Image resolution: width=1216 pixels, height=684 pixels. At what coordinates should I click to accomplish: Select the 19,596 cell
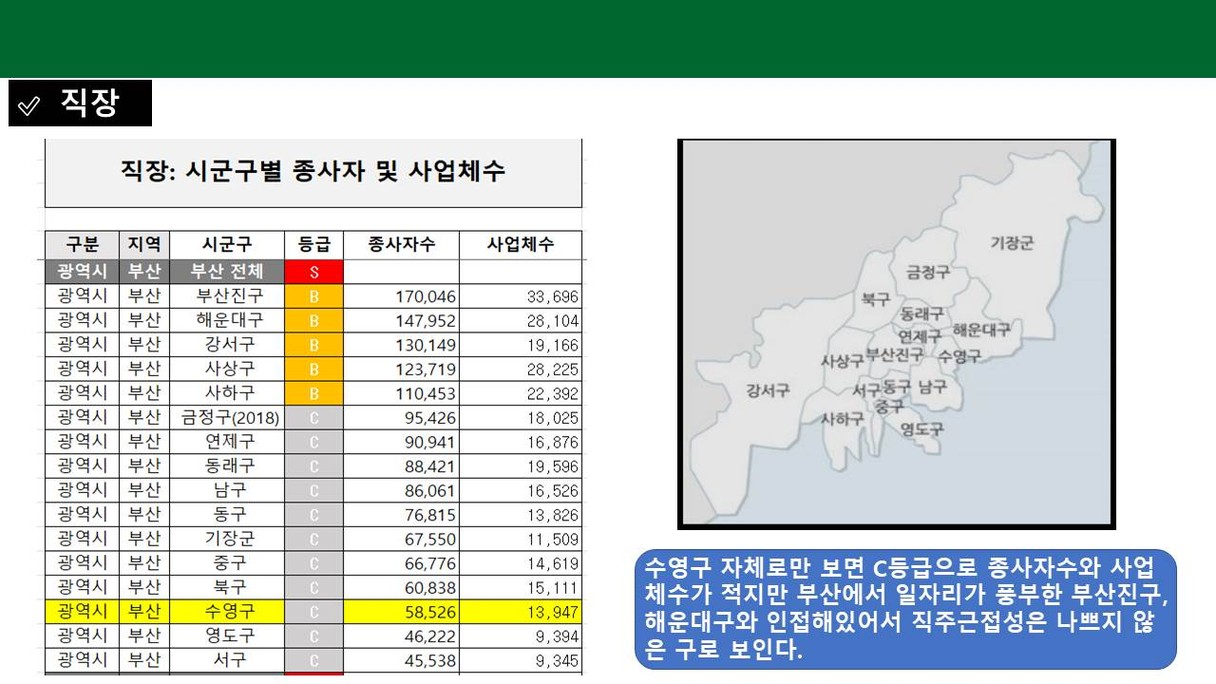click(x=520, y=466)
